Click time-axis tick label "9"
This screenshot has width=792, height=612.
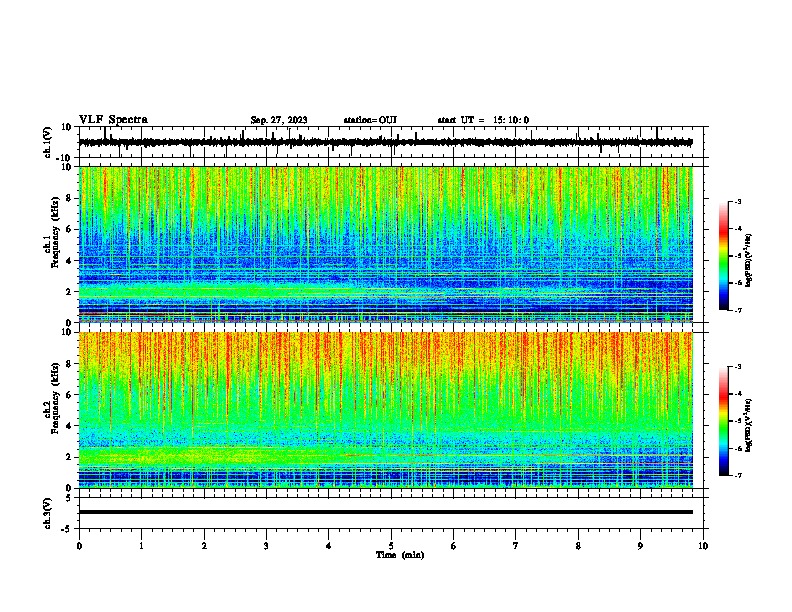(640, 546)
